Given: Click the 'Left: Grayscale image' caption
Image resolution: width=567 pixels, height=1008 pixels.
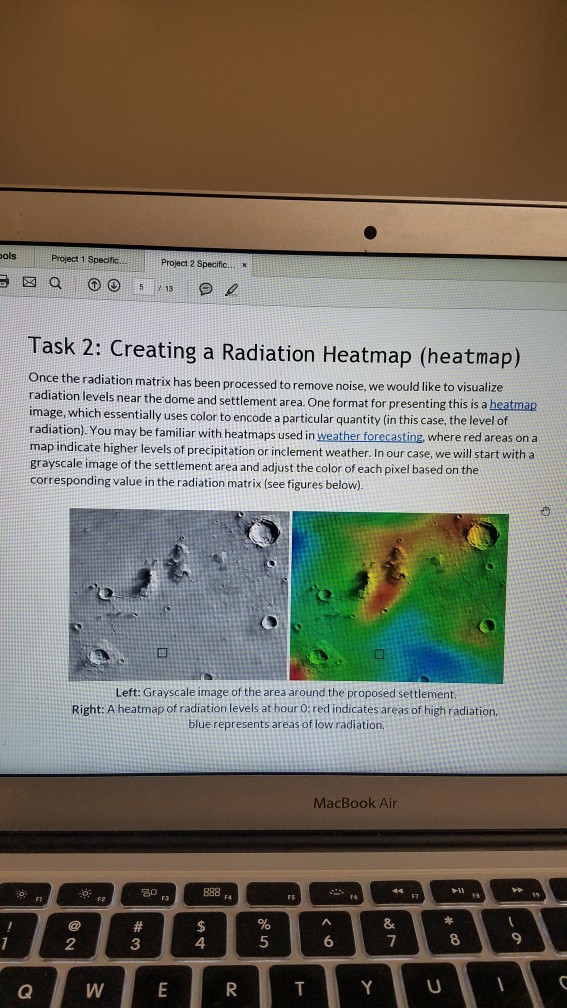Looking at the screenshot, I should (286, 694).
